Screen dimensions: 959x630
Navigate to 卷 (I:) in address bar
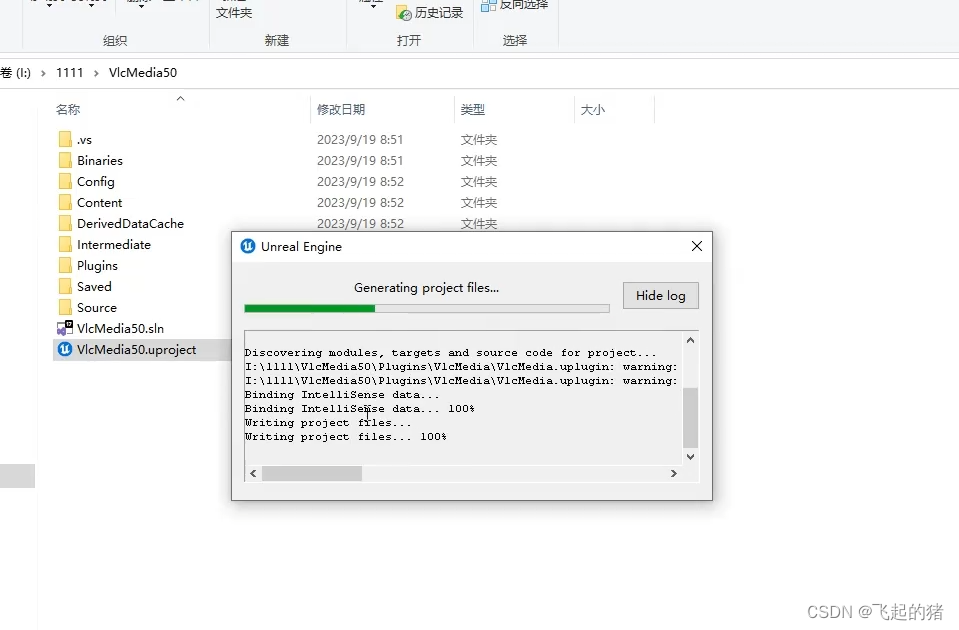point(15,73)
